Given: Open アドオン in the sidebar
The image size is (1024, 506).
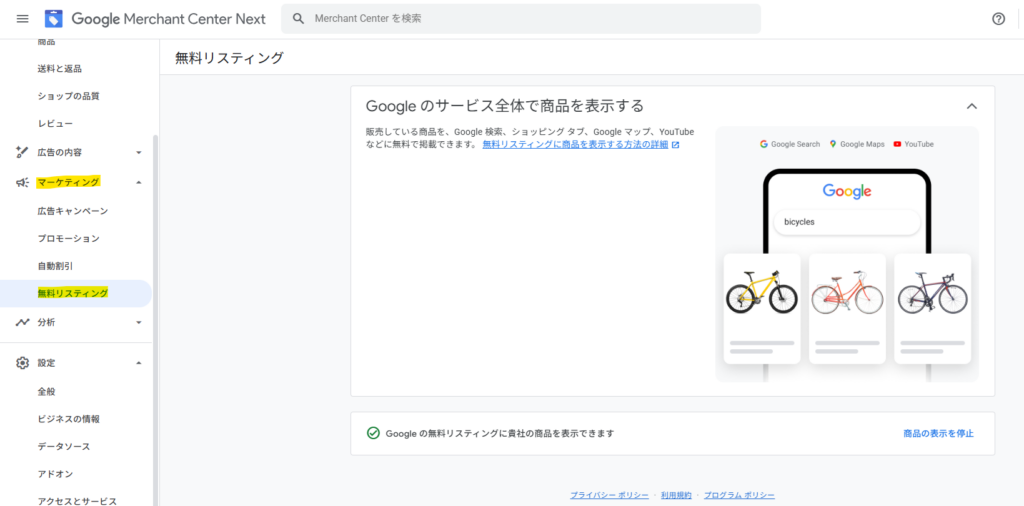Looking at the screenshot, I should pyautogui.click(x=55, y=473).
